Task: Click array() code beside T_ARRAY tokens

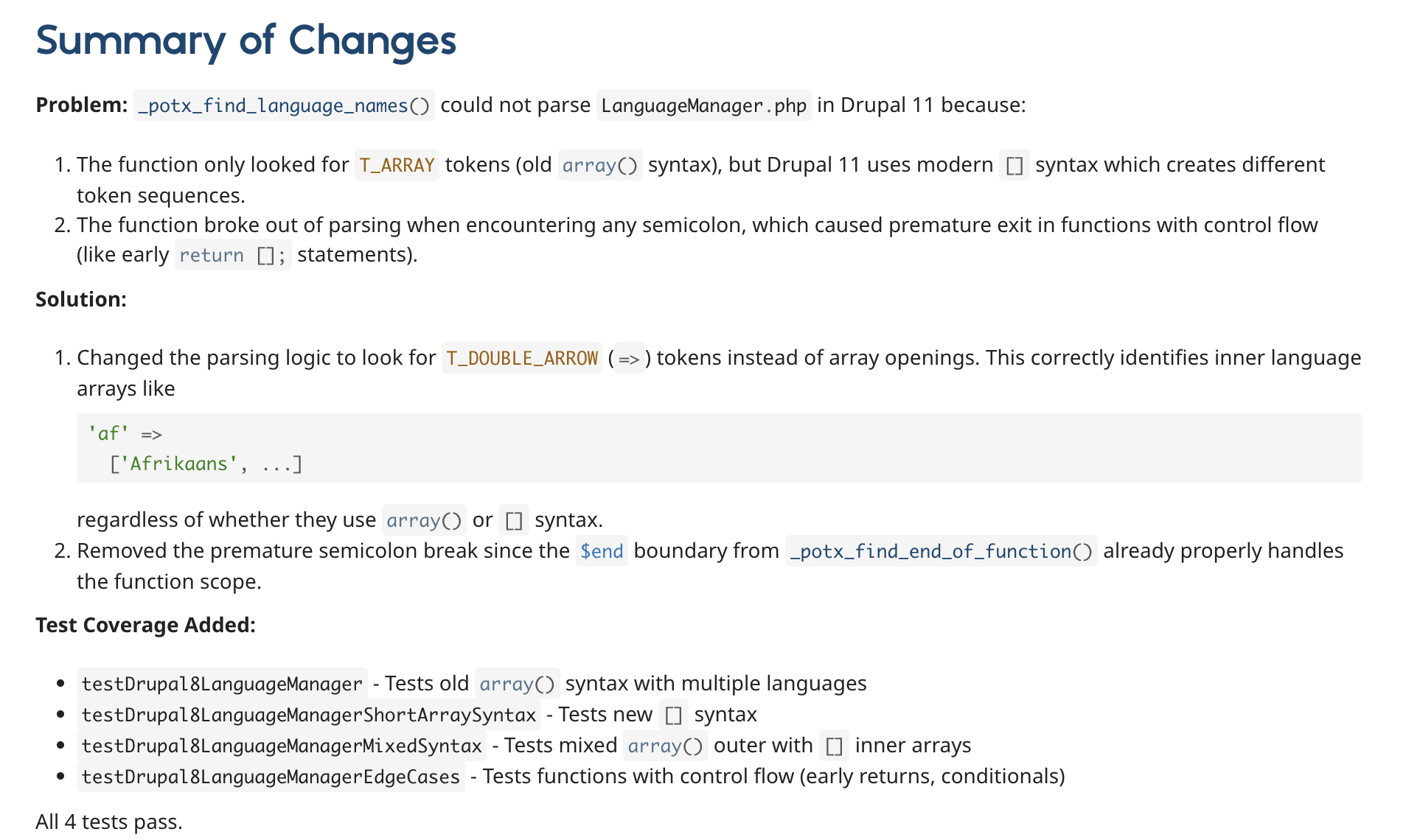Action: [599, 166]
